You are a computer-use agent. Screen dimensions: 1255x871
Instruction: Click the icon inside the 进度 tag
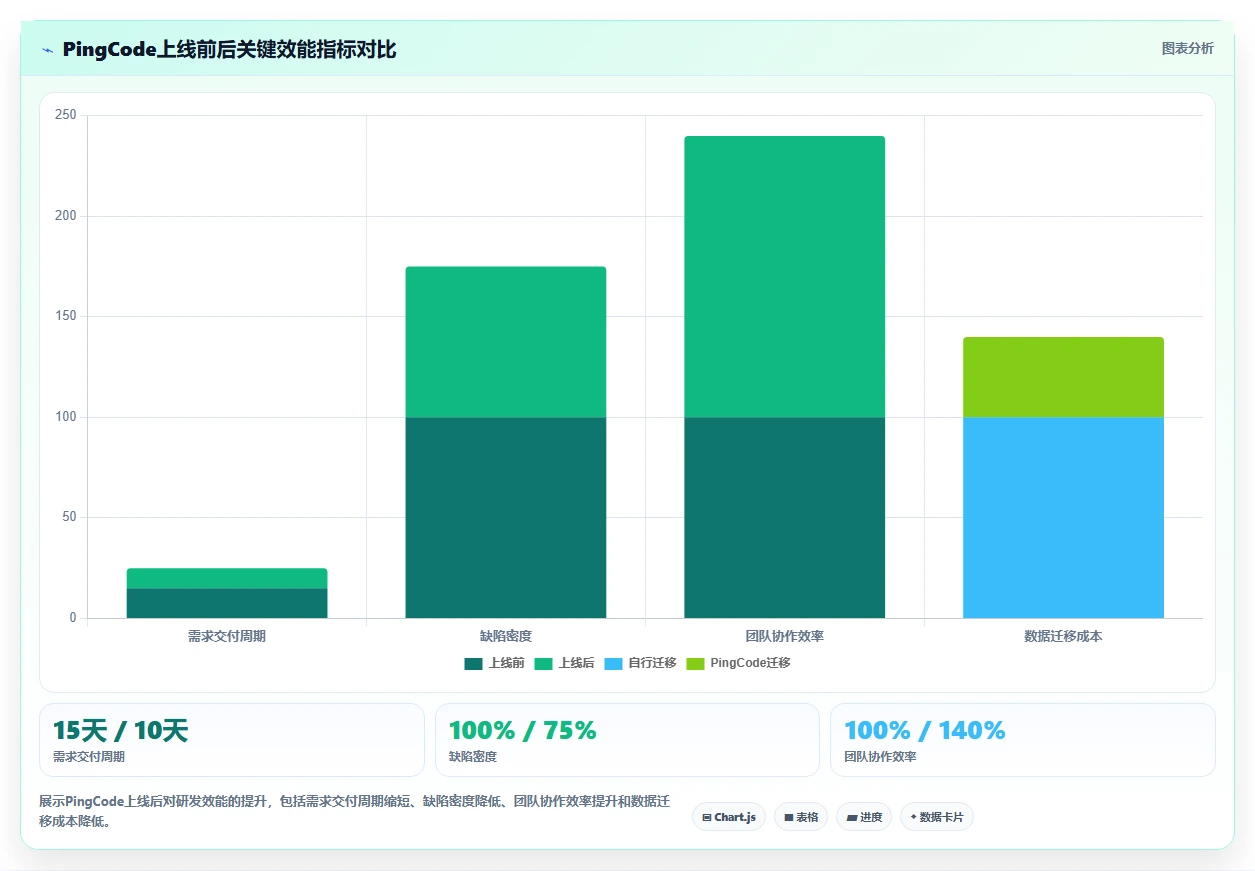pos(851,818)
